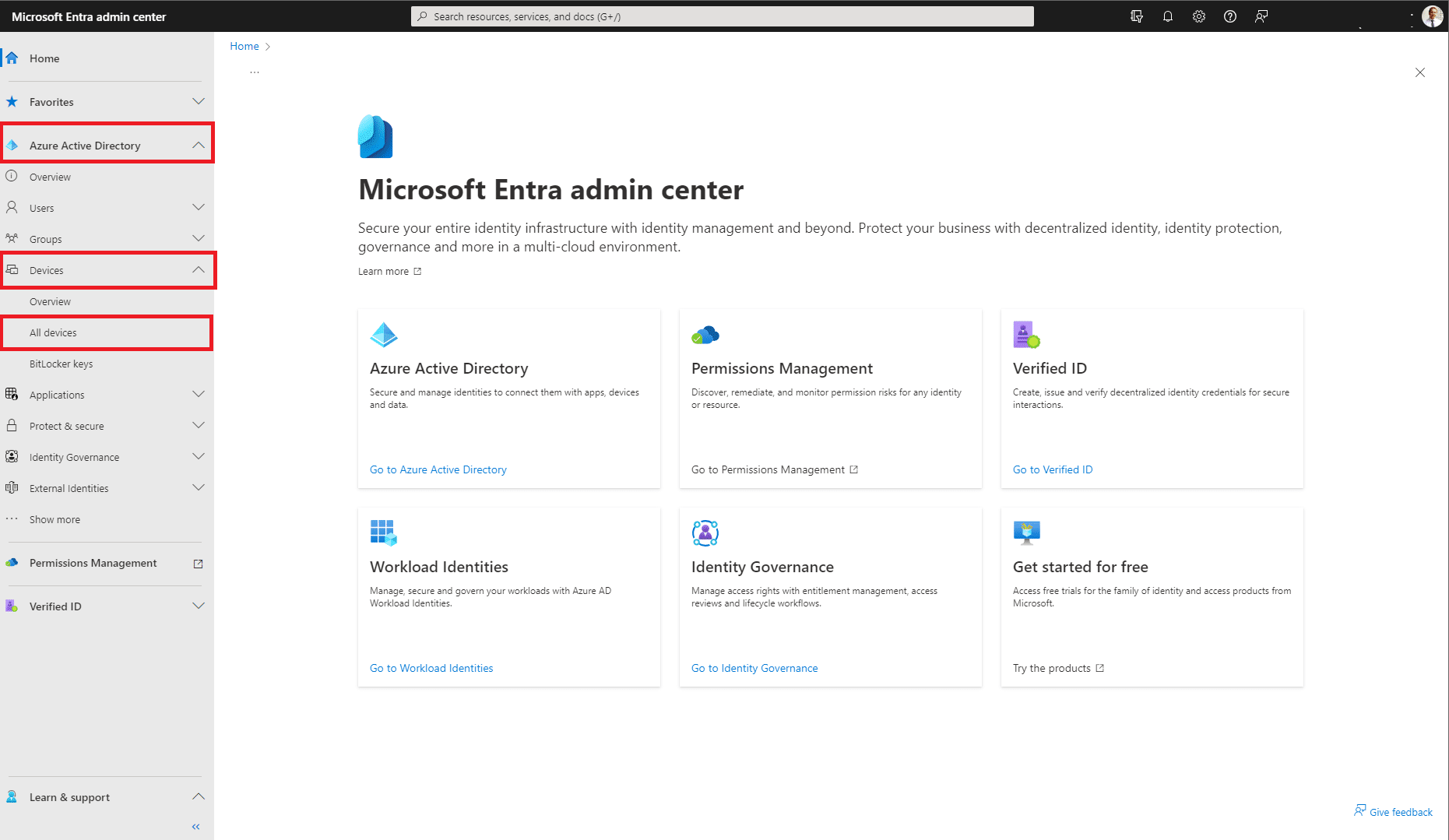This screenshot has height=840, width=1449.
Task: Click the Azure Active Directory card icon
Action: [384, 336]
